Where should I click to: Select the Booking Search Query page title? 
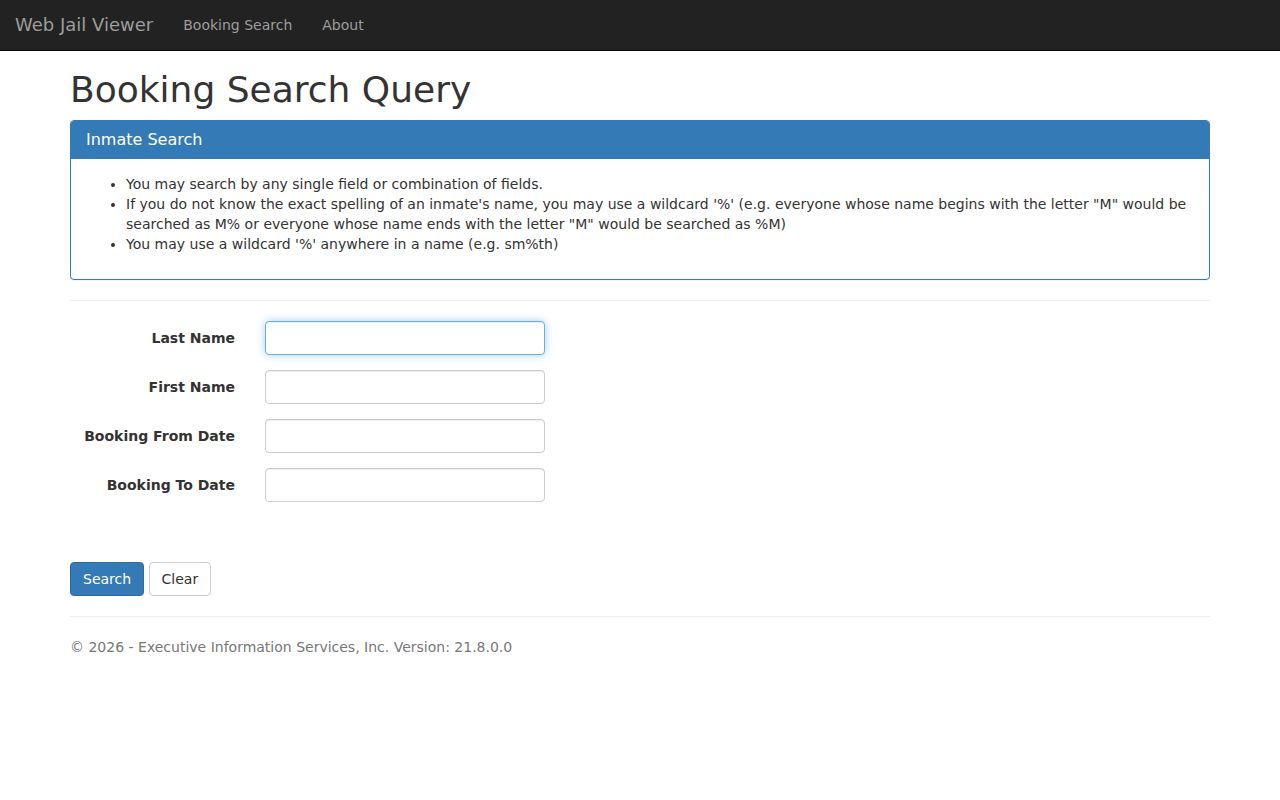[270, 89]
